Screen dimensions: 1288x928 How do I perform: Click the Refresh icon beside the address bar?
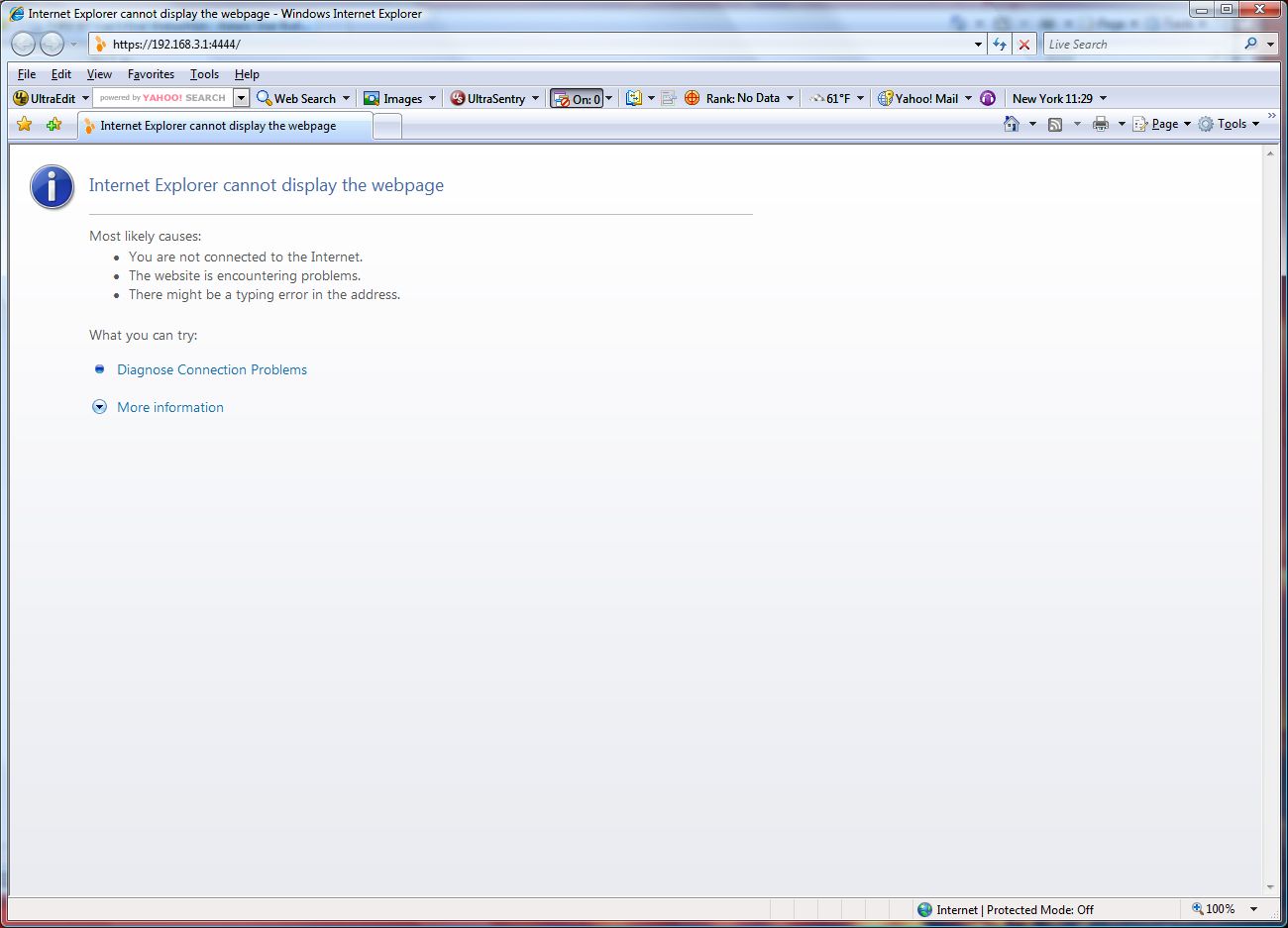1000,45
